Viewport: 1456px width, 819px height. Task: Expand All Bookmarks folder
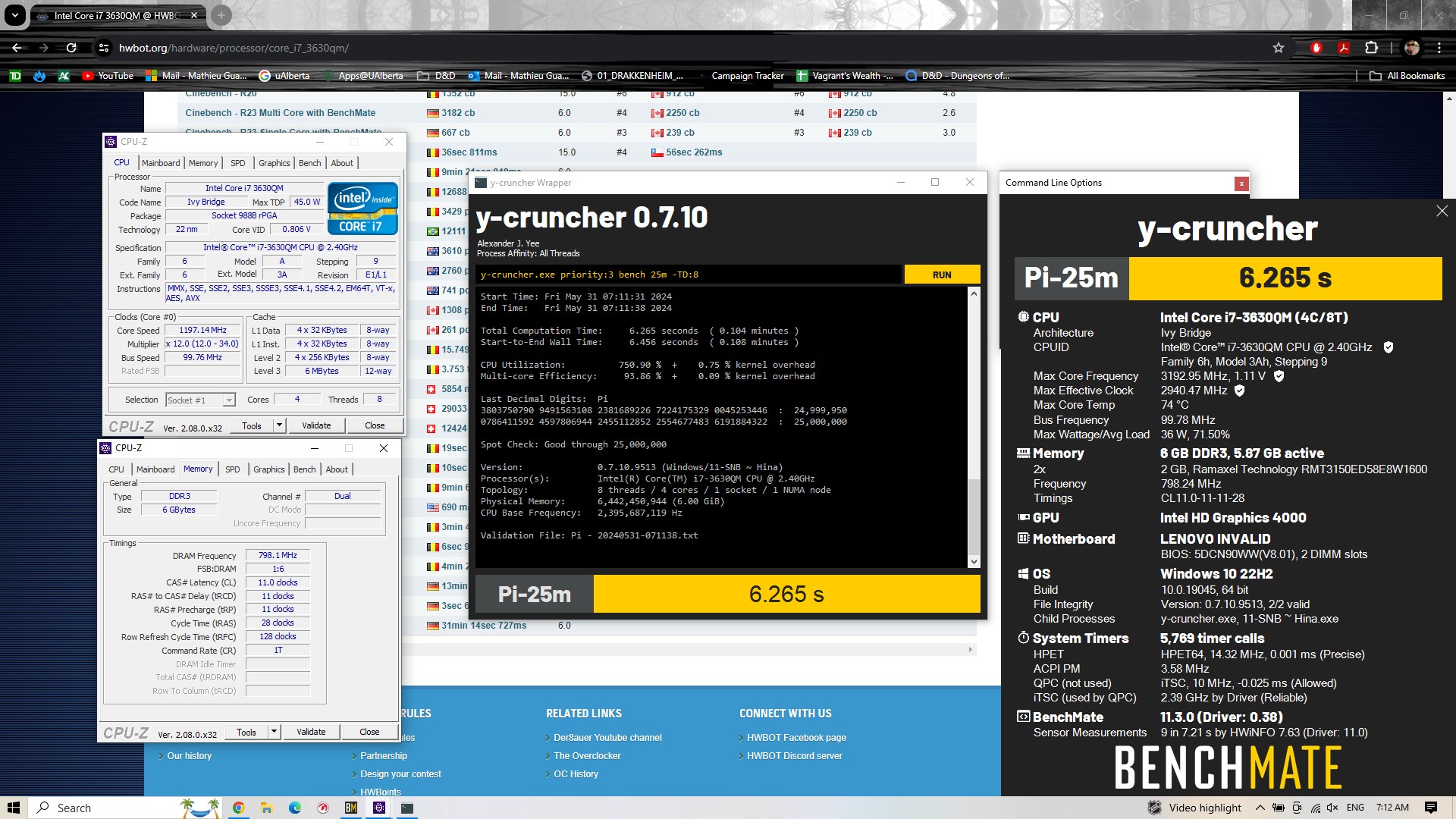(1407, 76)
